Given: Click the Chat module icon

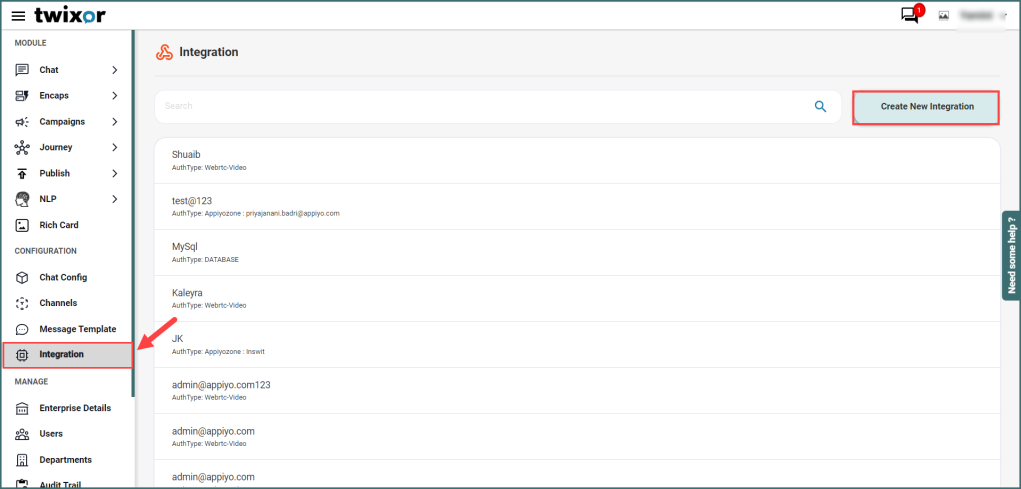Looking at the screenshot, I should (x=22, y=70).
